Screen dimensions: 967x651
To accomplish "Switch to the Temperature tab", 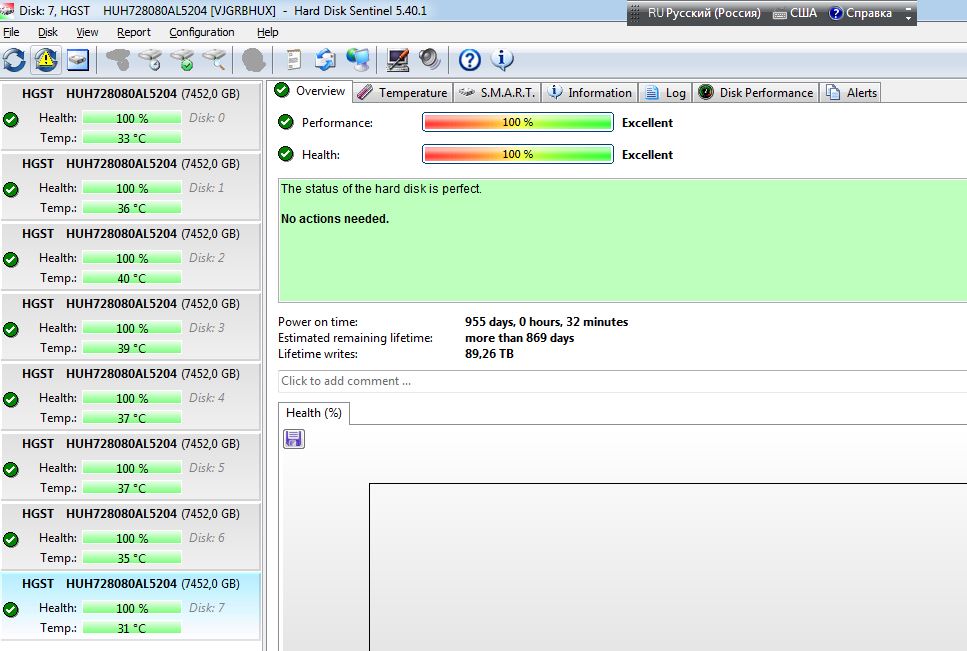I will click(403, 92).
